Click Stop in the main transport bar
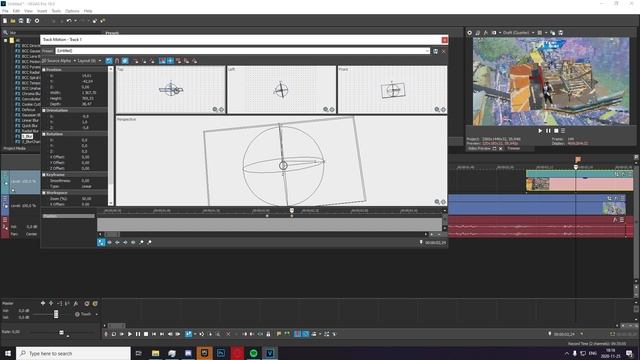Screen dimensions: 640x360 146,334
